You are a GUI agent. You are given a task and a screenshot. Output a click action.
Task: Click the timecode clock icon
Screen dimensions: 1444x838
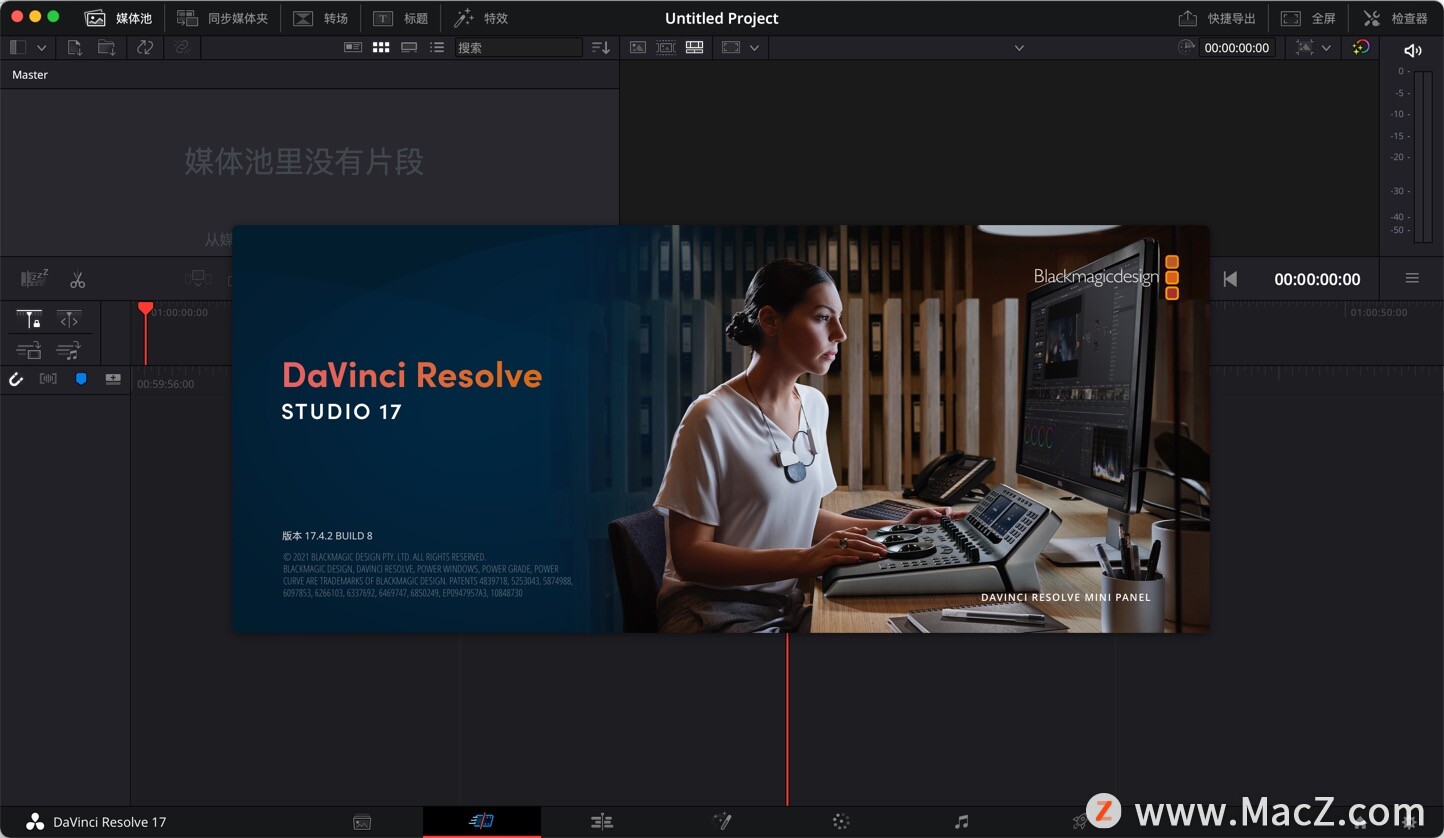1186,47
